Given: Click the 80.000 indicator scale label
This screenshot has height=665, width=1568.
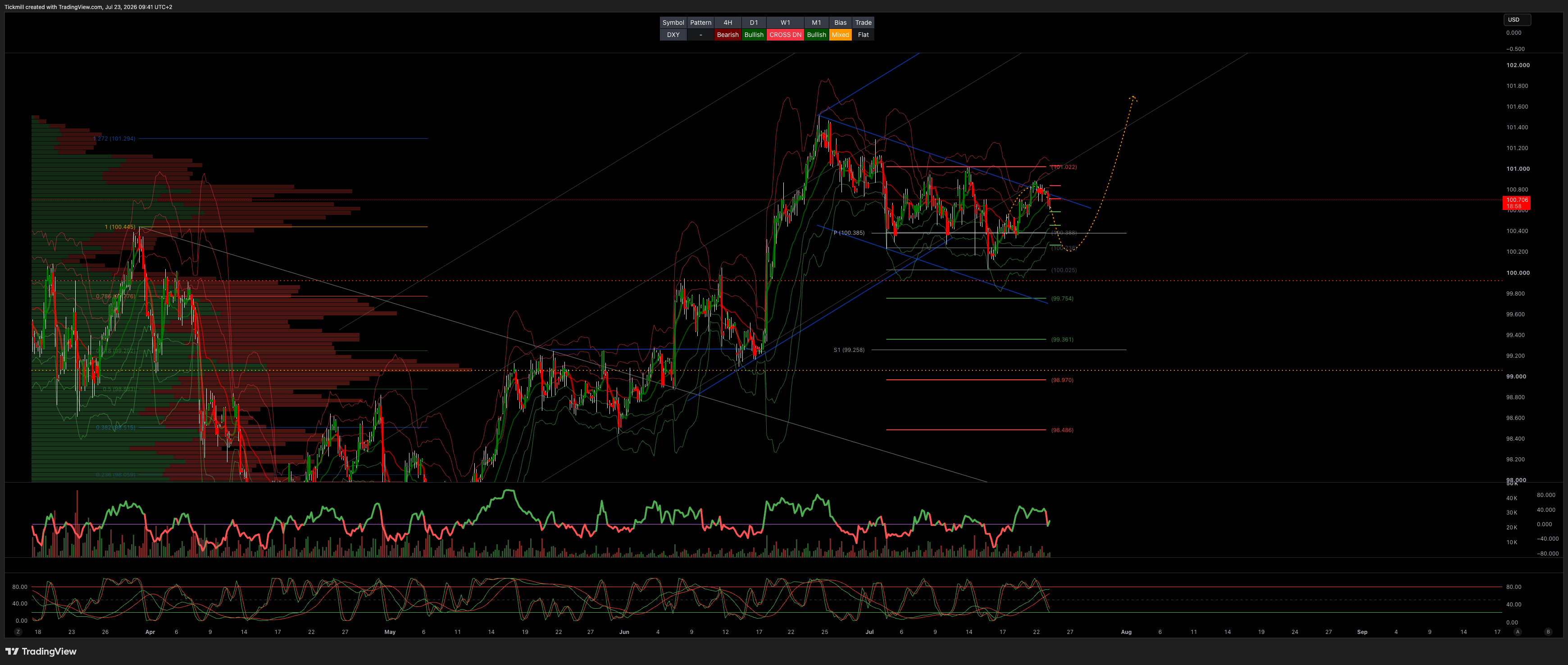Looking at the screenshot, I should [x=1546, y=495].
